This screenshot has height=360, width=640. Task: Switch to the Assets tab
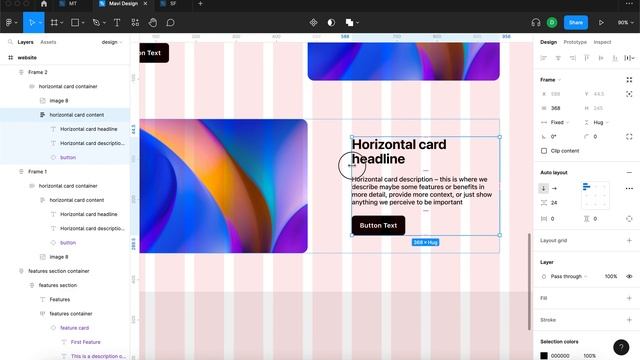pos(48,42)
